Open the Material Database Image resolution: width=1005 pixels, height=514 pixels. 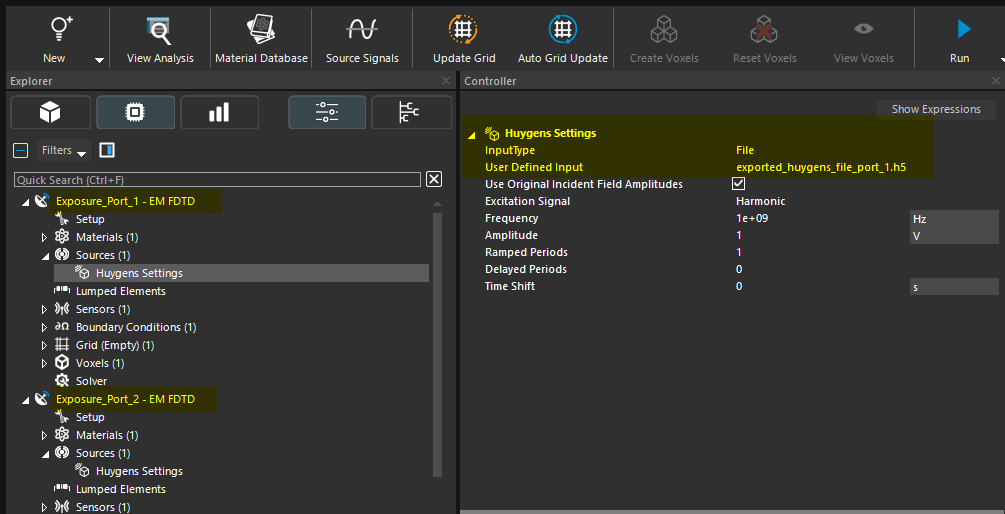pyautogui.click(x=261, y=29)
